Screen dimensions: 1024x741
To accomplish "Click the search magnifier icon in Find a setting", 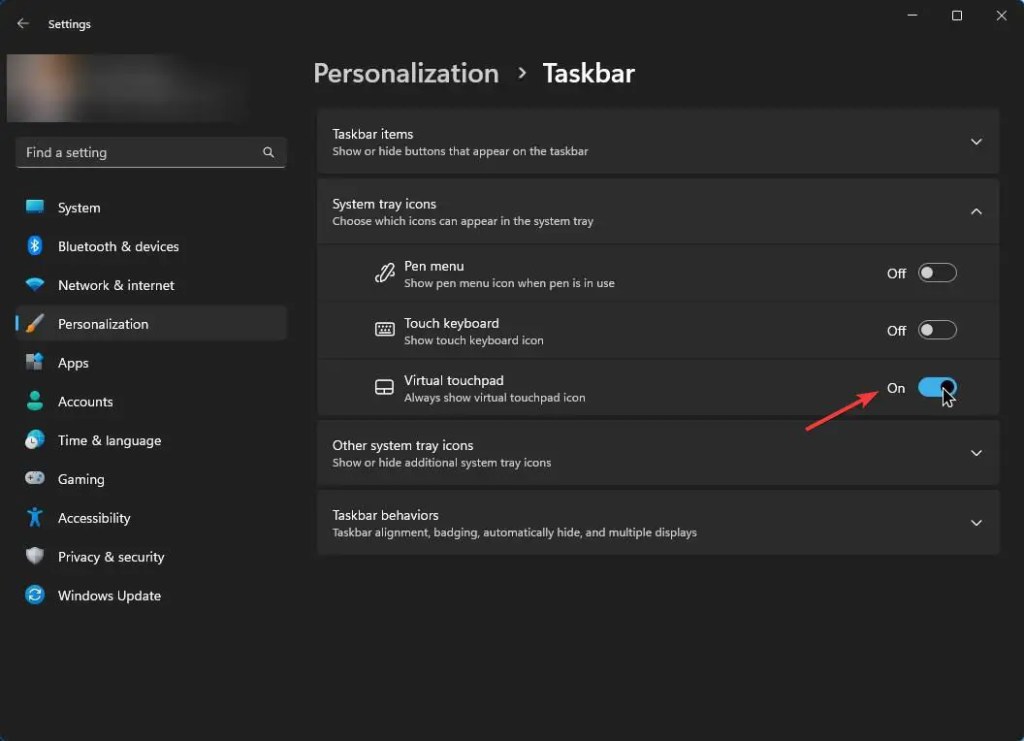I will click(268, 152).
